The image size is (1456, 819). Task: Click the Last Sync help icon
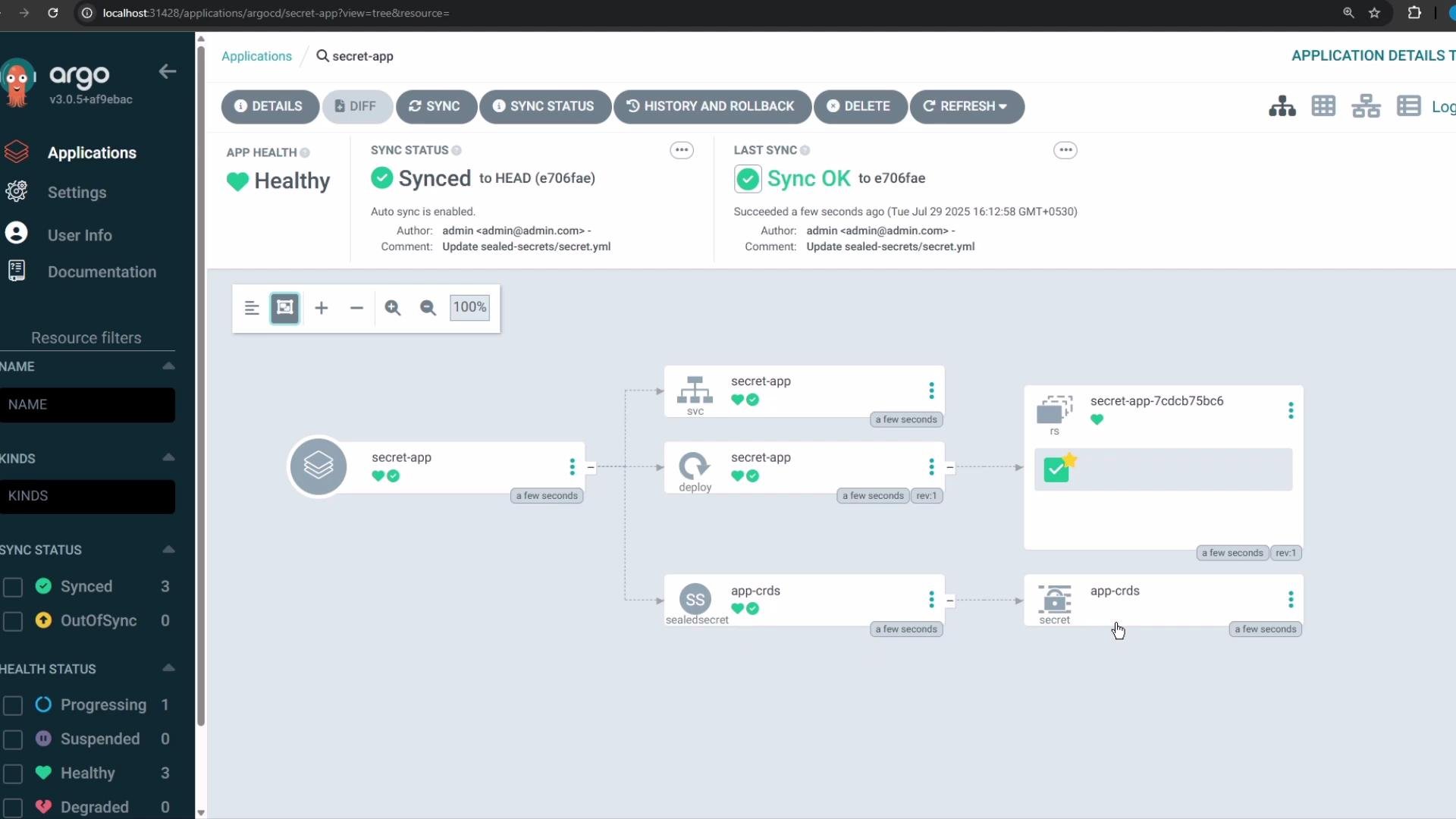click(805, 150)
